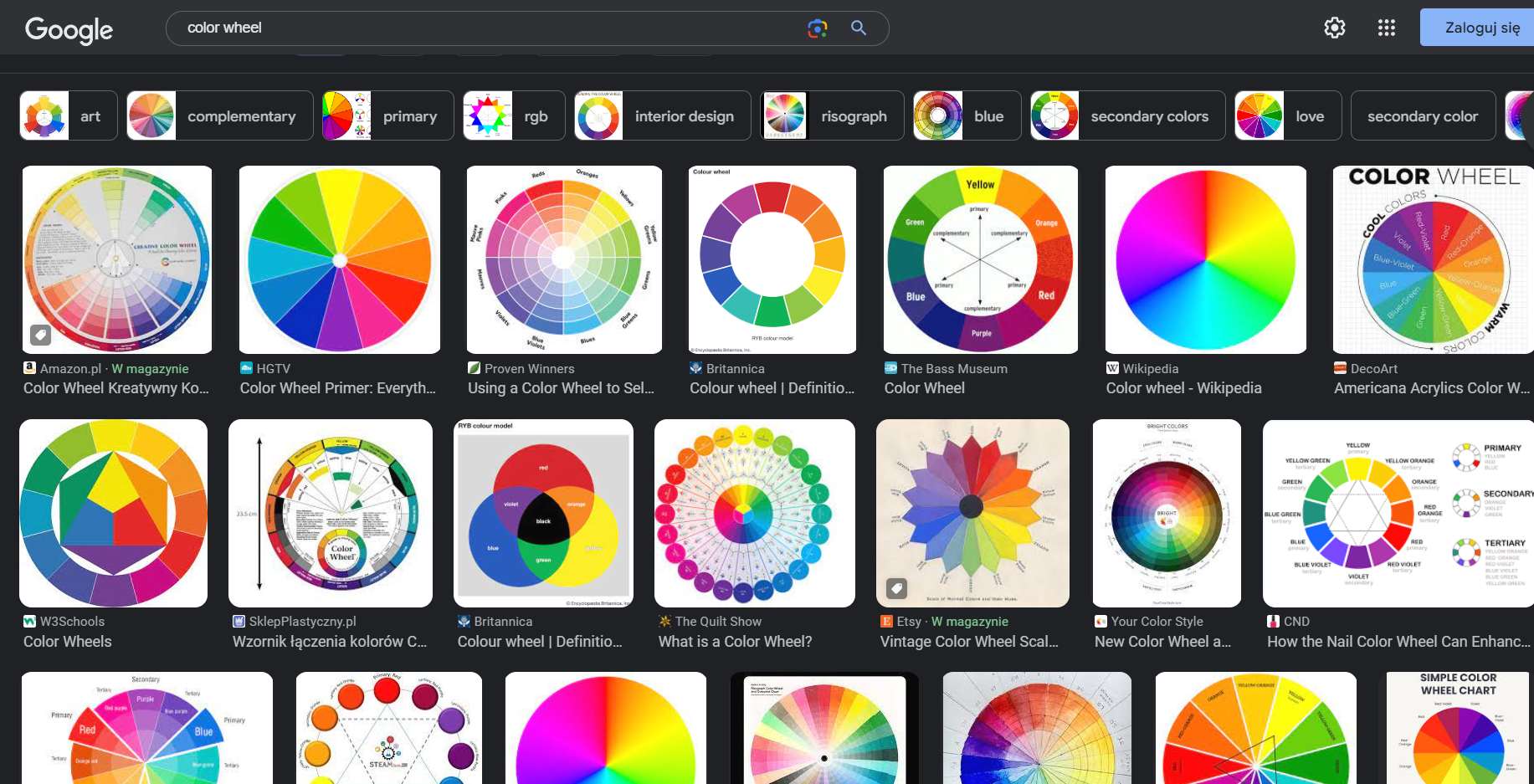Select the 'art' filter chip
Image resolution: width=1534 pixels, height=784 pixels.
click(x=69, y=115)
